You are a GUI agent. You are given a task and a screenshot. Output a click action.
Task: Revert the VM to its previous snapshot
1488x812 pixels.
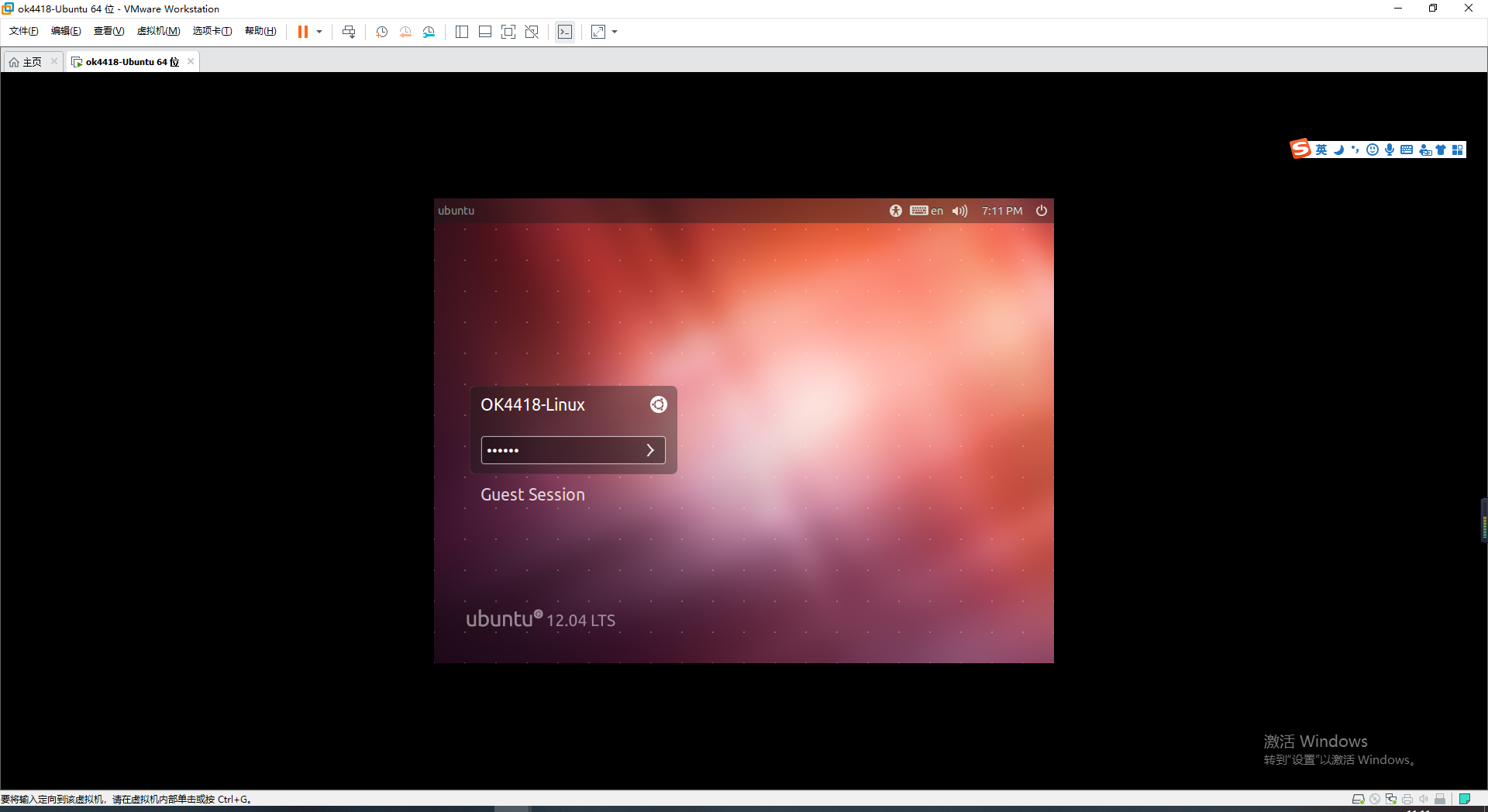(405, 32)
